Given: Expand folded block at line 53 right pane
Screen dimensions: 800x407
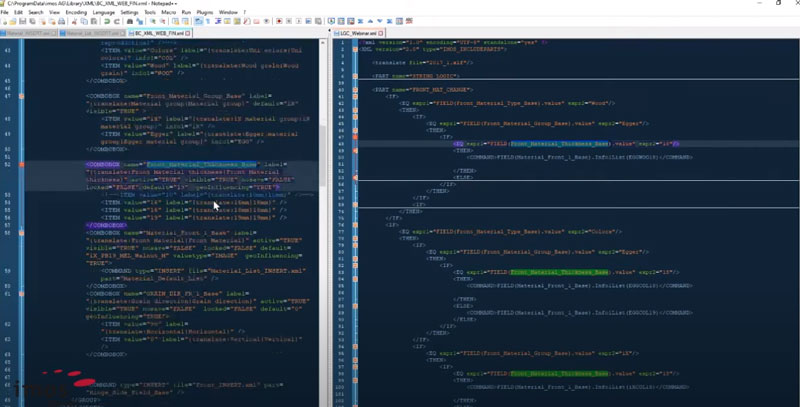Looking at the screenshot, I should (x=355, y=177).
